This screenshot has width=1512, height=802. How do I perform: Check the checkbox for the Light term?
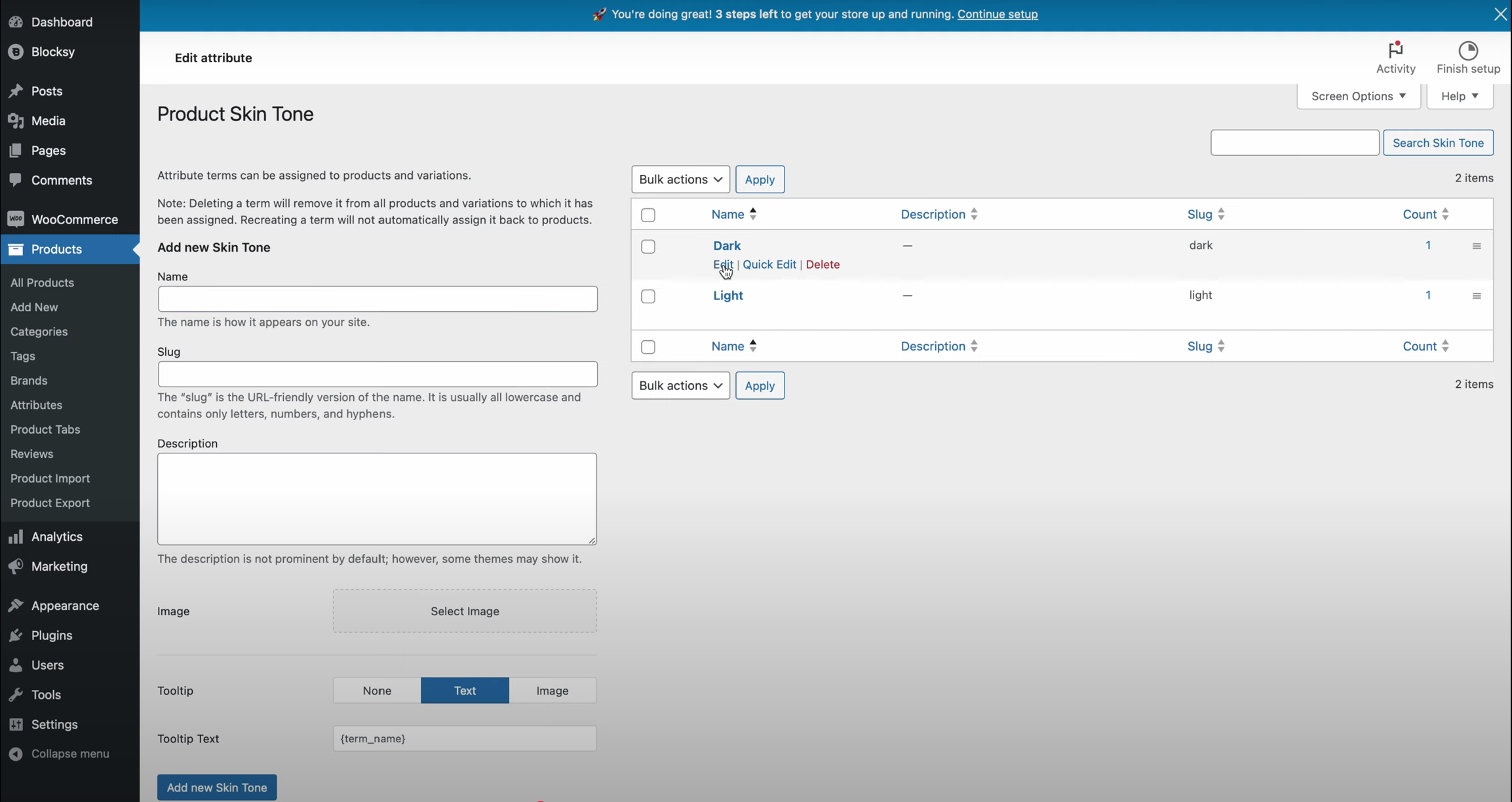[648, 297]
